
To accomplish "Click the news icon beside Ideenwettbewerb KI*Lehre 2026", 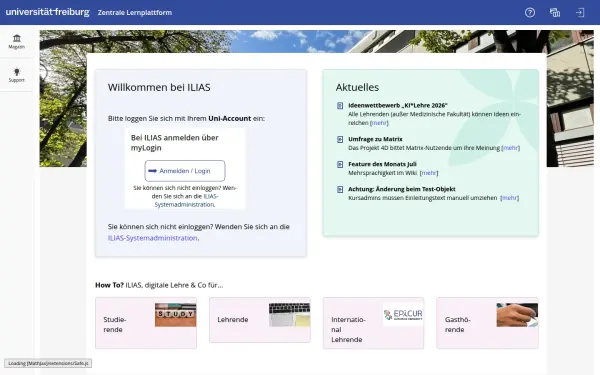I will [x=340, y=106].
